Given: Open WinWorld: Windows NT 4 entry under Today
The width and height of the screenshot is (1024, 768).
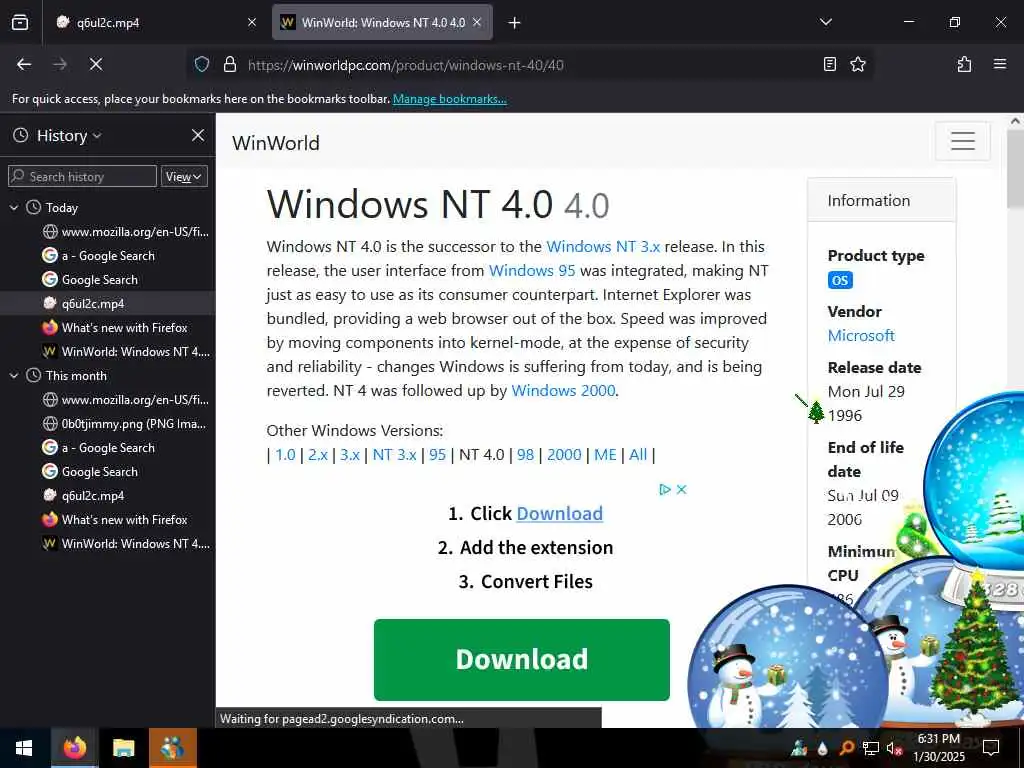Looking at the screenshot, I should 126,352.
